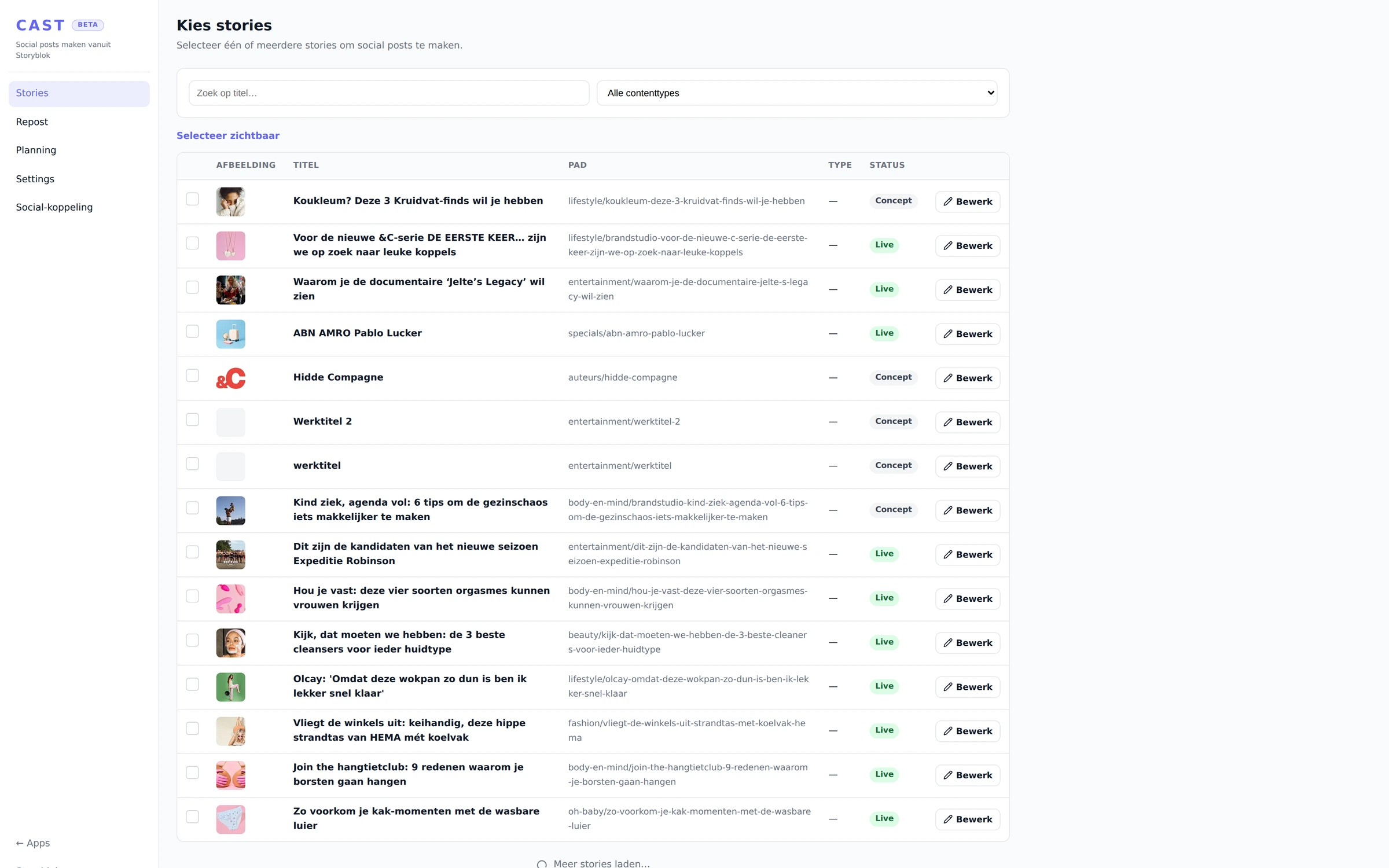Viewport: 1389px width, 868px height.
Task: Go back via the Apps link
Action: pyautogui.click(x=32, y=843)
